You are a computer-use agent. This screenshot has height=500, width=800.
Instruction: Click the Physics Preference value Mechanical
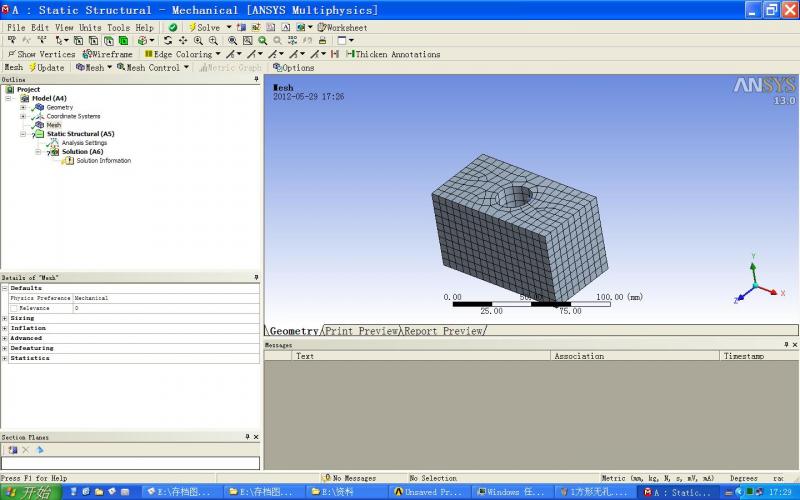[x=166, y=298]
